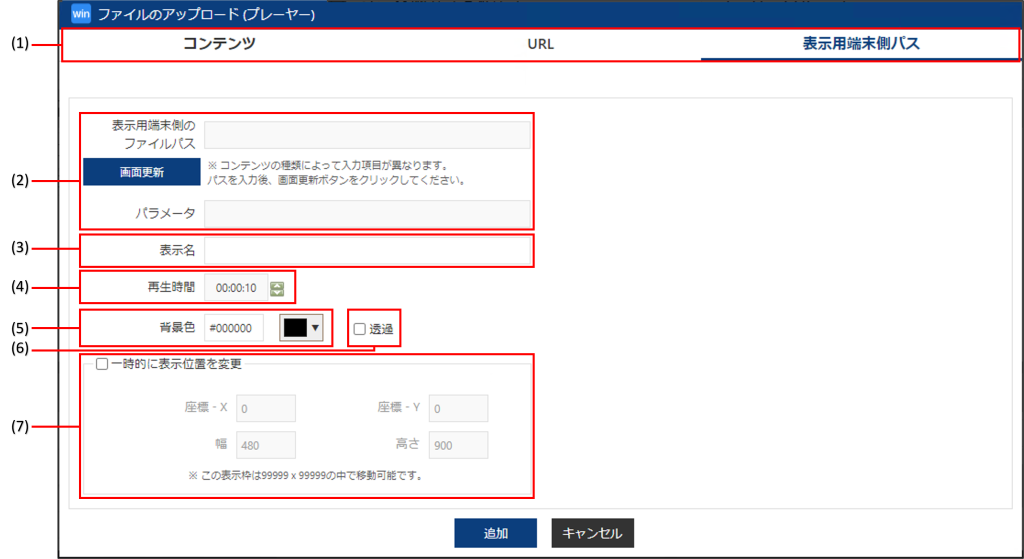Click the 追加 button
Viewport: 1024px width, 559px height.
point(496,534)
